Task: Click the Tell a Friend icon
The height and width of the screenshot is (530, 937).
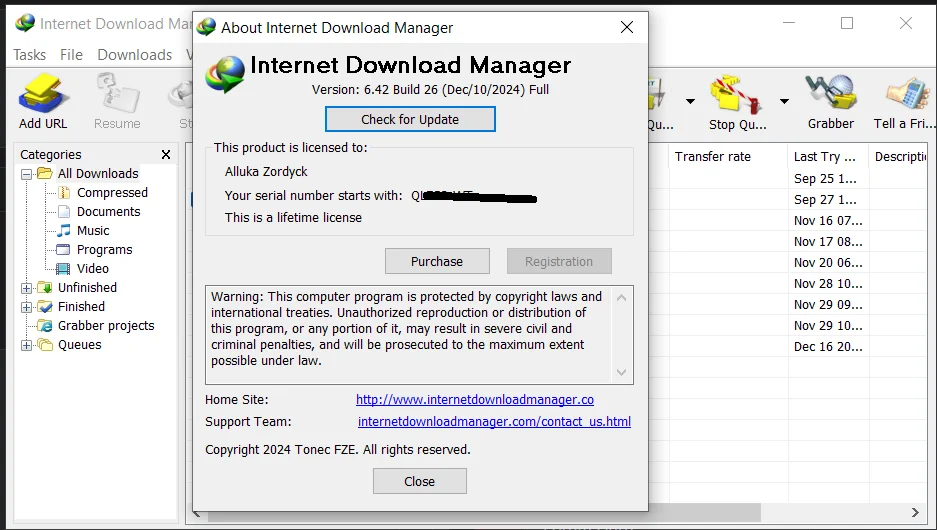Action: [x=907, y=94]
